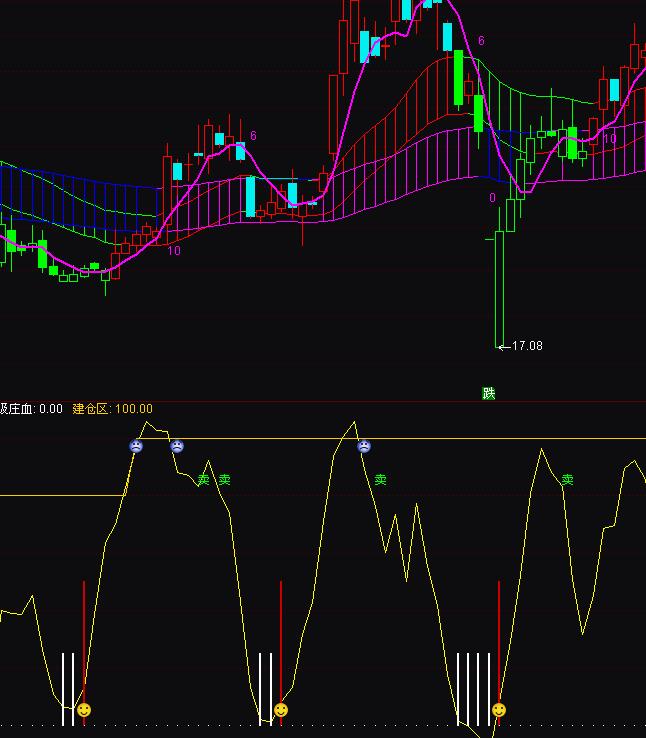Click the leftmost blue sad face marker
The height and width of the screenshot is (738, 646).
click(x=136, y=446)
